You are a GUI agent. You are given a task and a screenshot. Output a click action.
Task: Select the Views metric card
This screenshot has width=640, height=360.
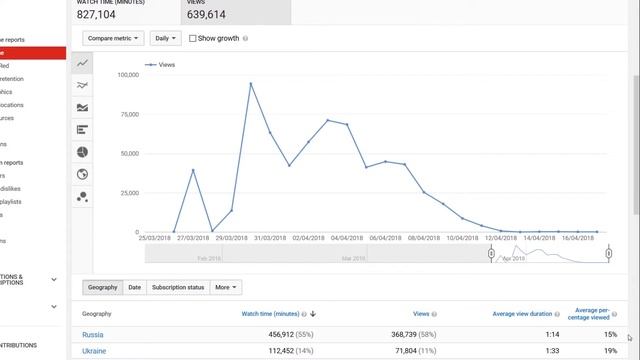[236, 12]
